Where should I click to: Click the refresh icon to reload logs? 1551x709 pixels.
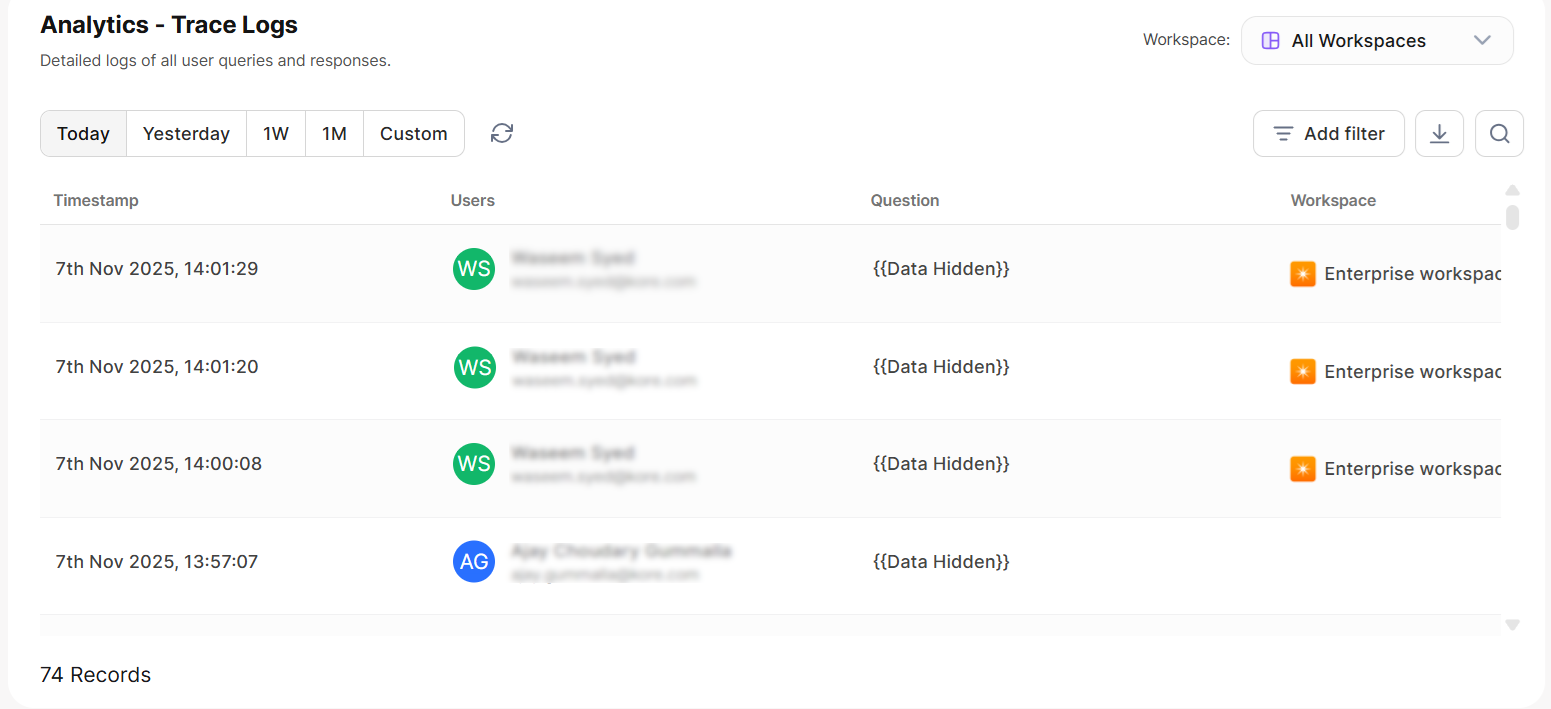(501, 133)
